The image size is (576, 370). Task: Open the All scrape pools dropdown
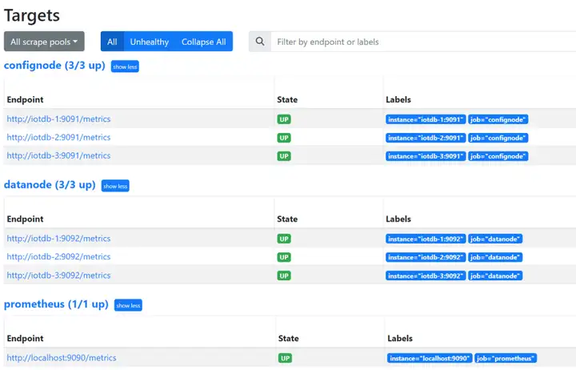tap(44, 42)
